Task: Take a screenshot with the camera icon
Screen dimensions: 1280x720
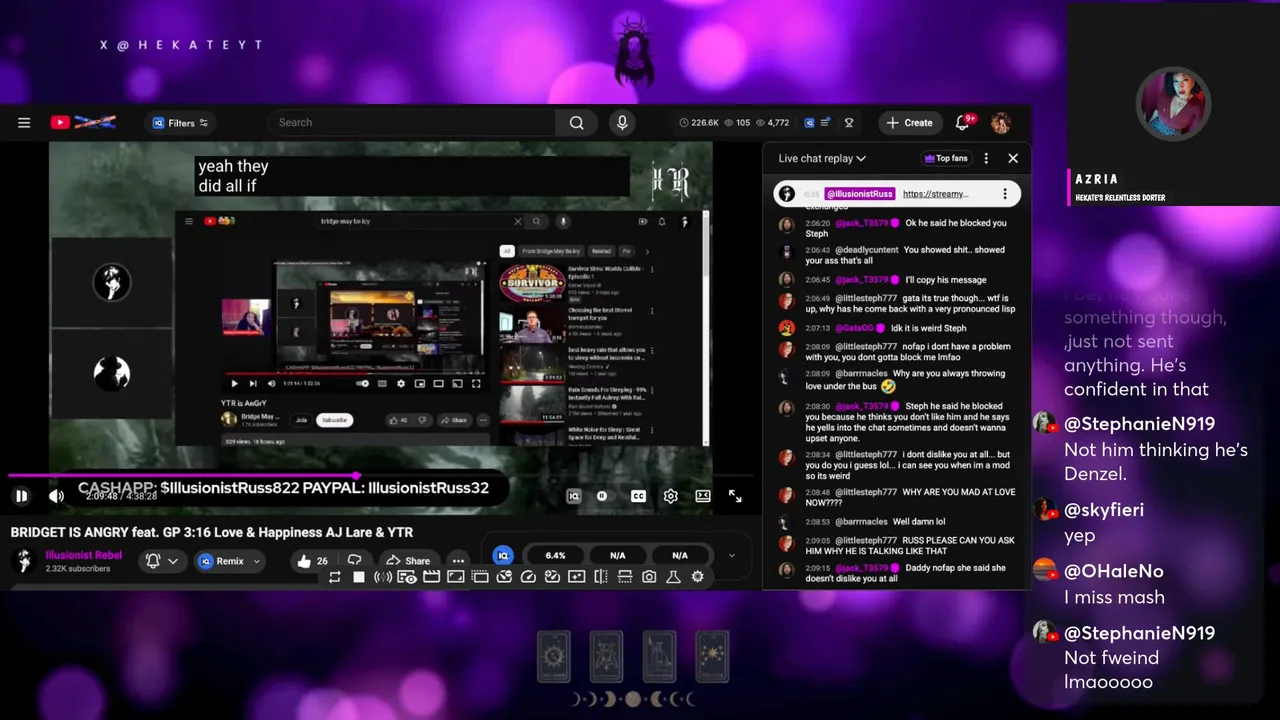Action: [x=649, y=577]
